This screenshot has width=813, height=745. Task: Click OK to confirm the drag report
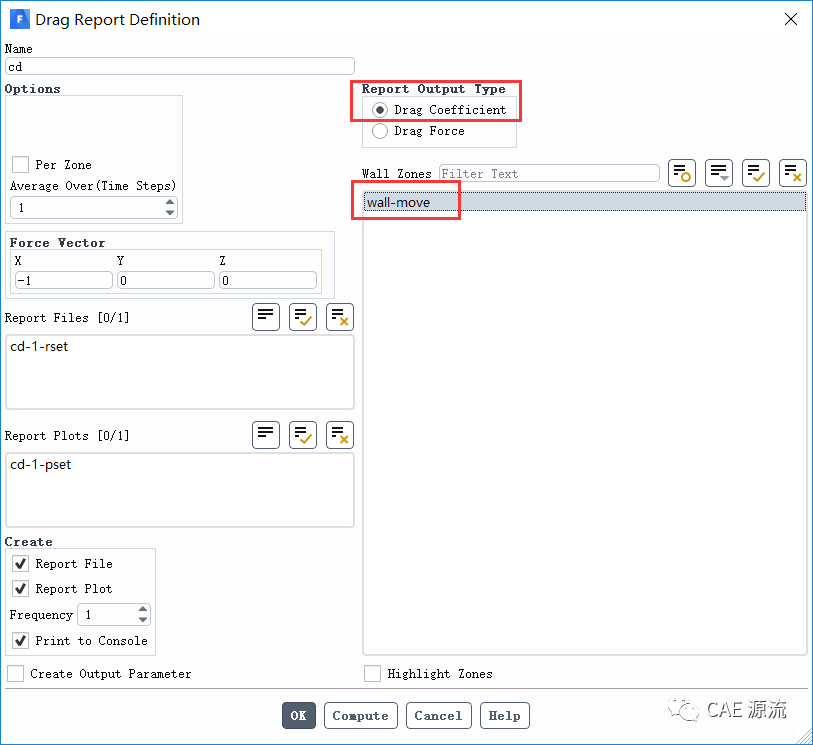click(298, 716)
